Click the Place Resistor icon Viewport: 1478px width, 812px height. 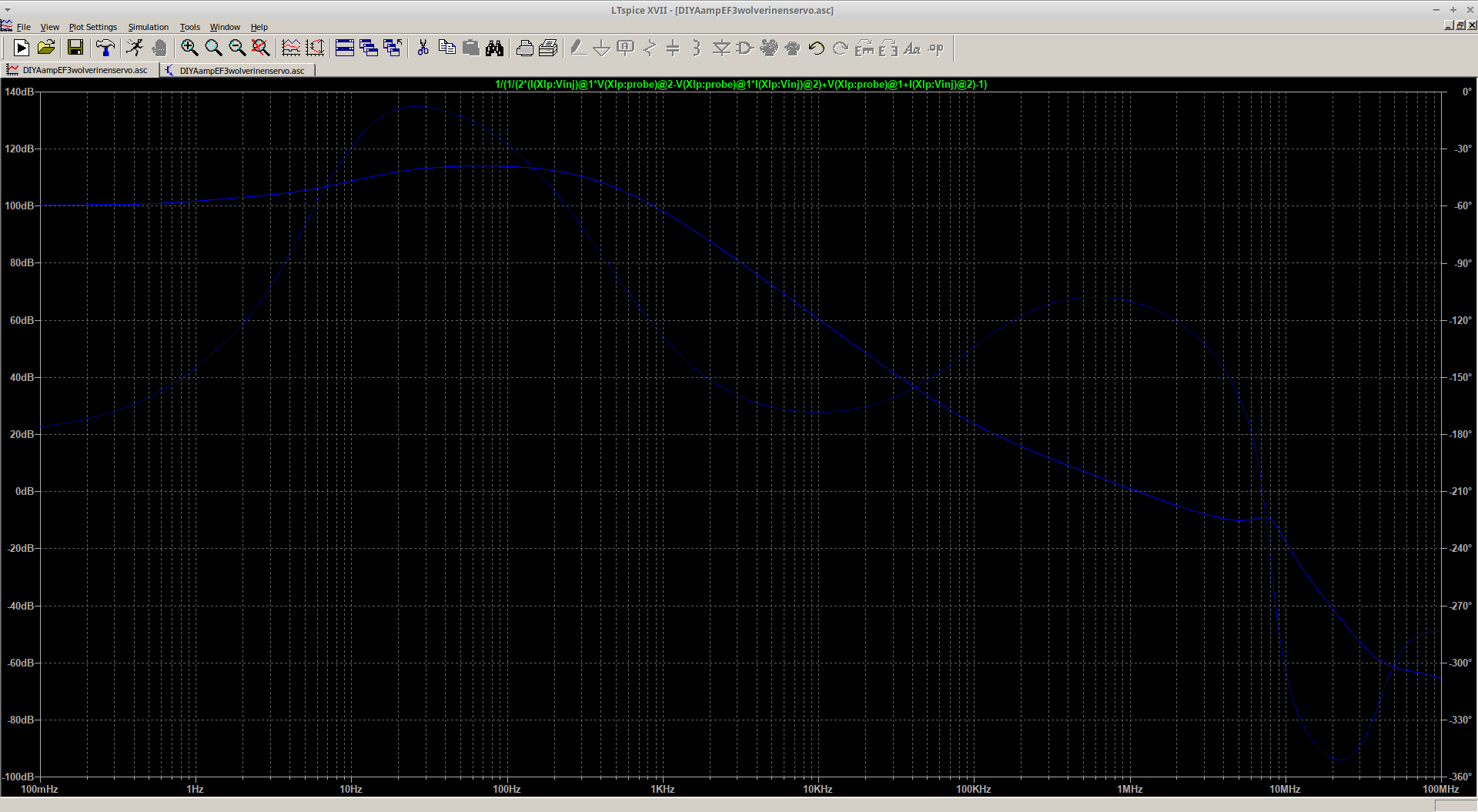pos(650,48)
